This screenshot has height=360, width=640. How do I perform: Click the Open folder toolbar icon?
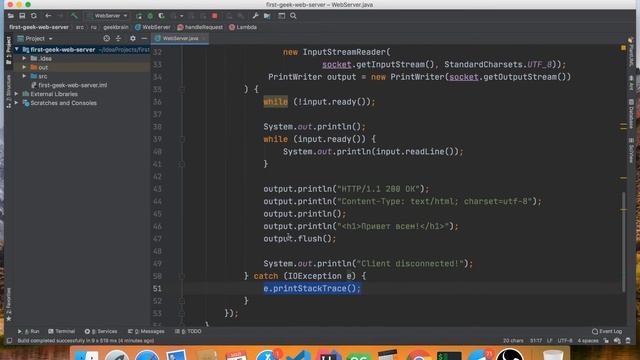11,16
